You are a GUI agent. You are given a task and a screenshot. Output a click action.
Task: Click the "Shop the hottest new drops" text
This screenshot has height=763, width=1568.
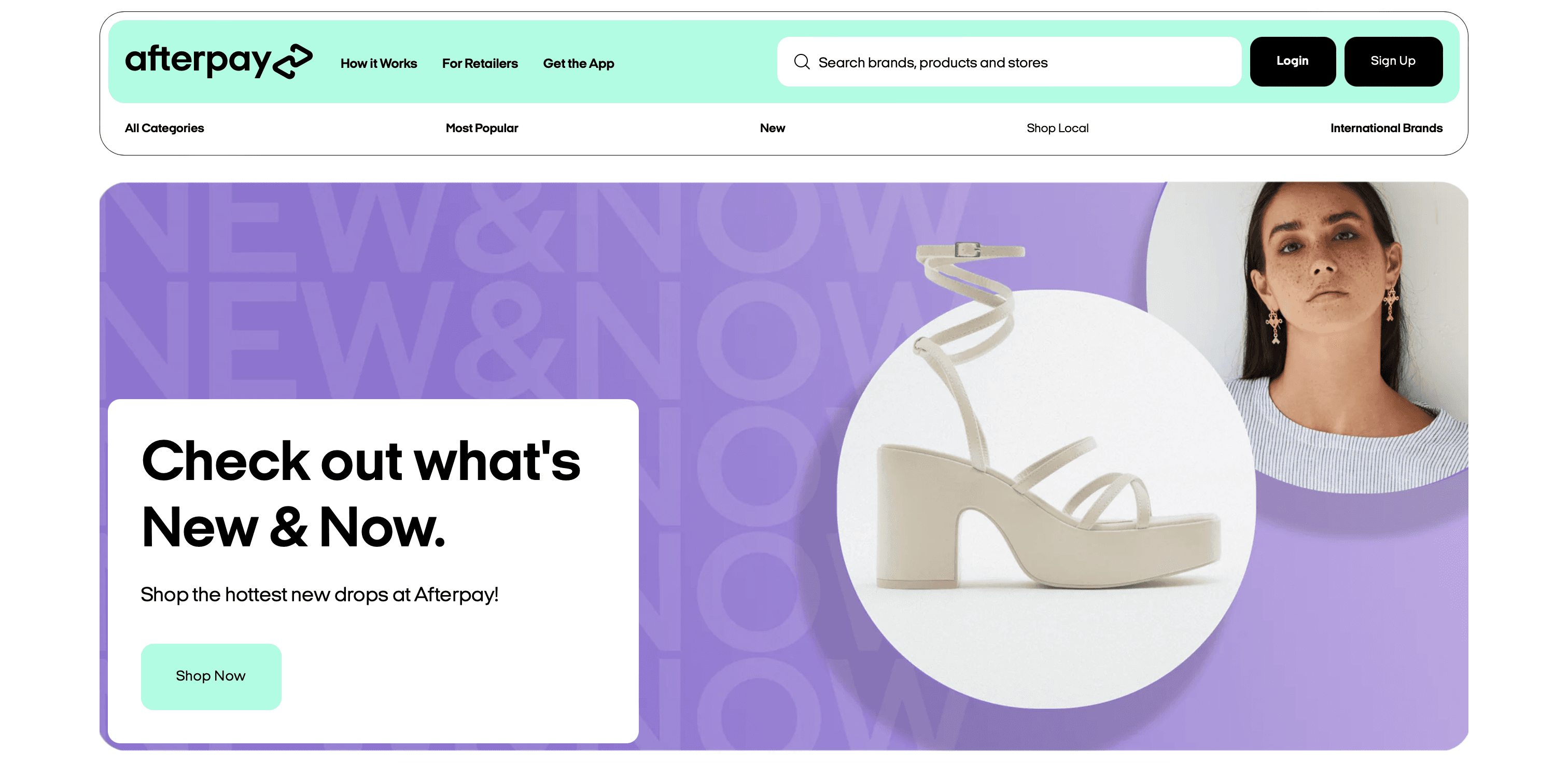point(319,595)
